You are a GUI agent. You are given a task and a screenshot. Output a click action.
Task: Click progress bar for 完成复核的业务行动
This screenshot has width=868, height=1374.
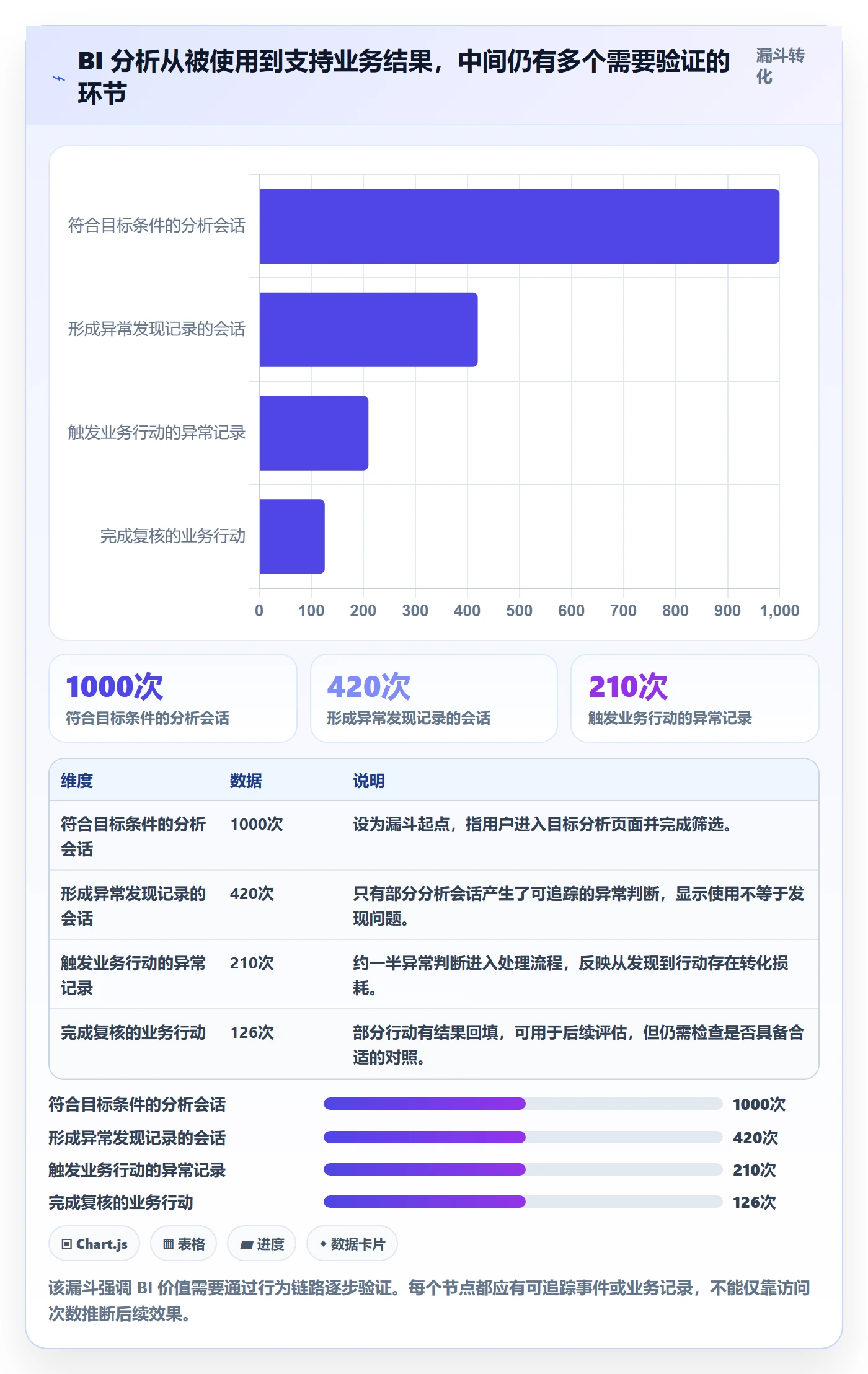(523, 1202)
